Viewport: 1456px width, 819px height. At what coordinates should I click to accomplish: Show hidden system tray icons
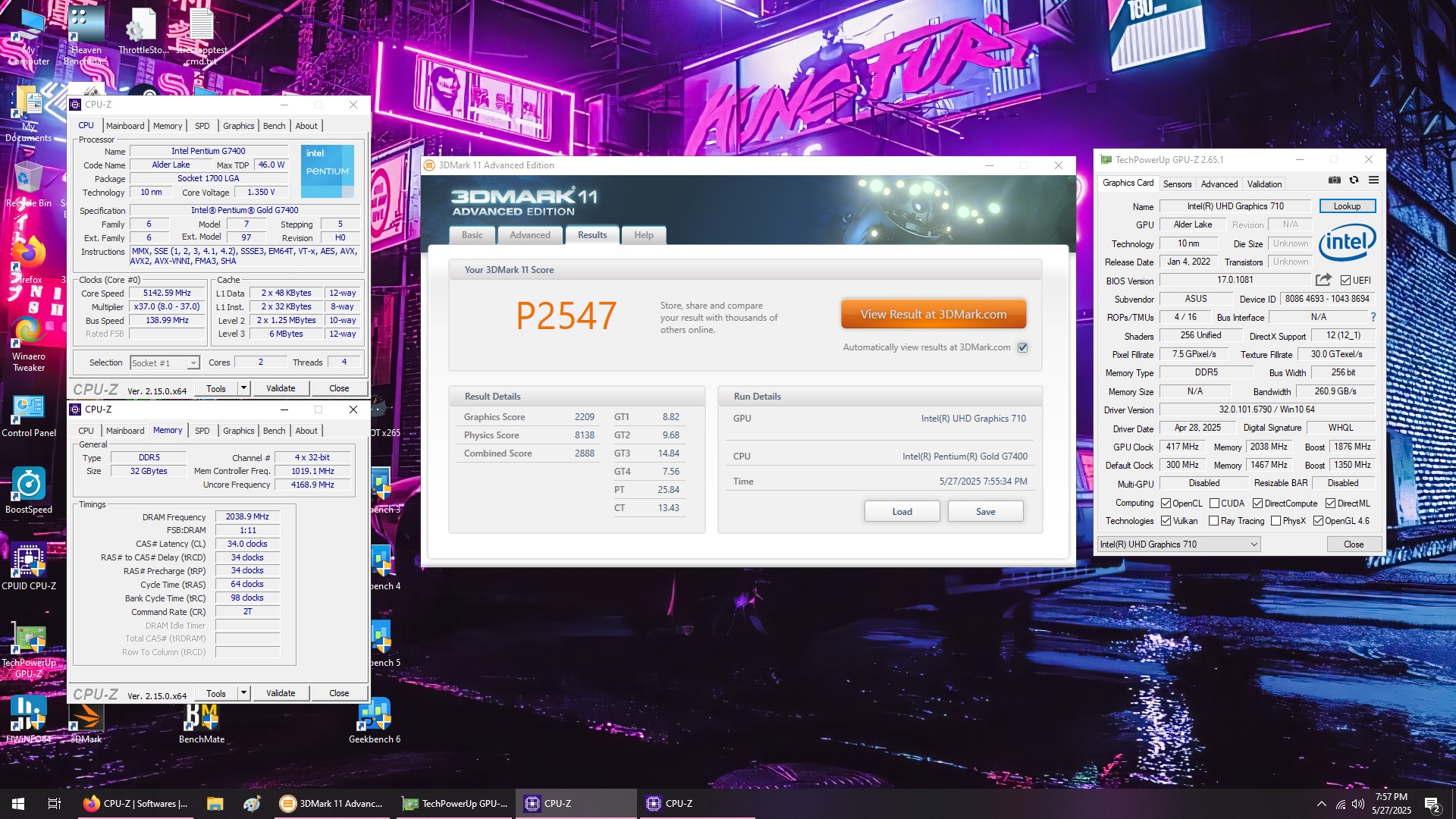(1321, 804)
